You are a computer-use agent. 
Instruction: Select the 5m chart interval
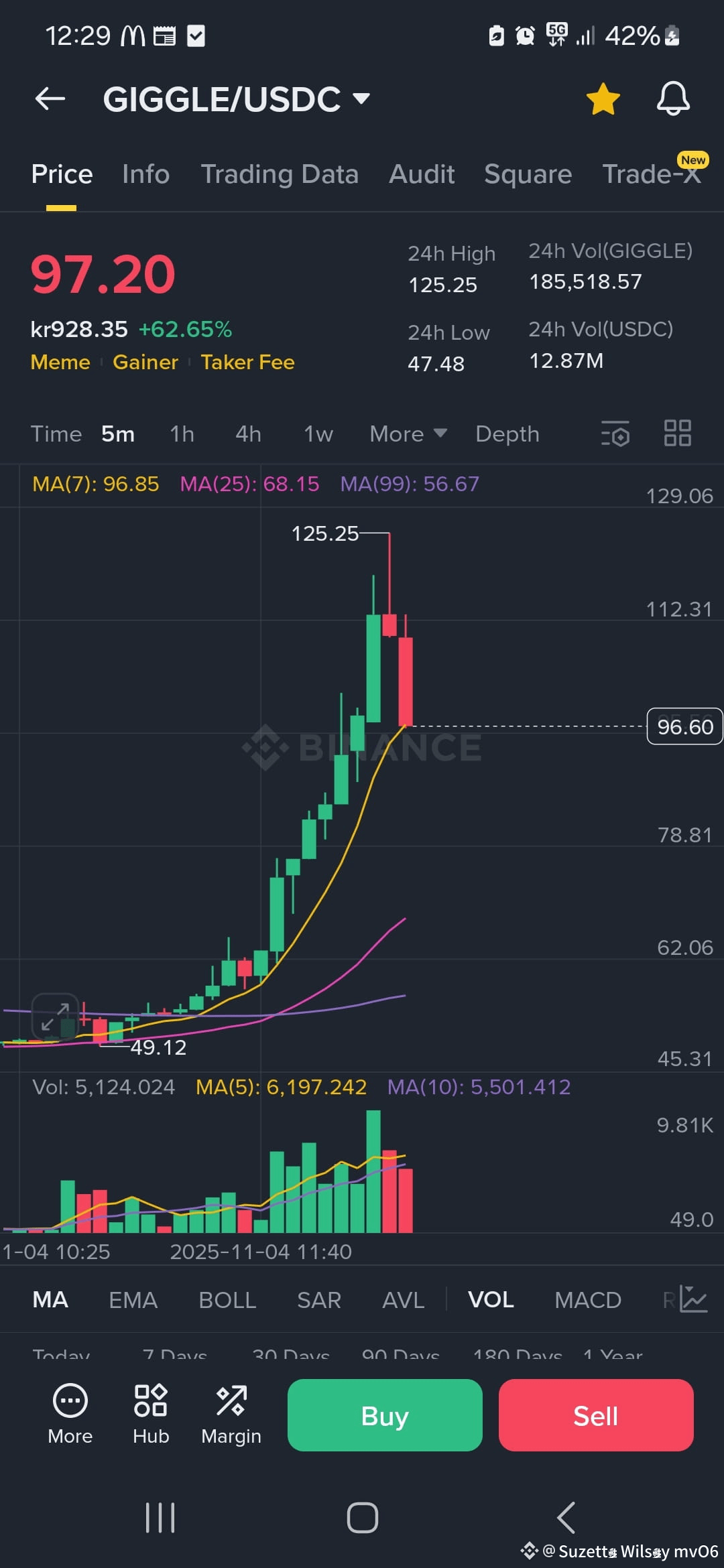(118, 434)
